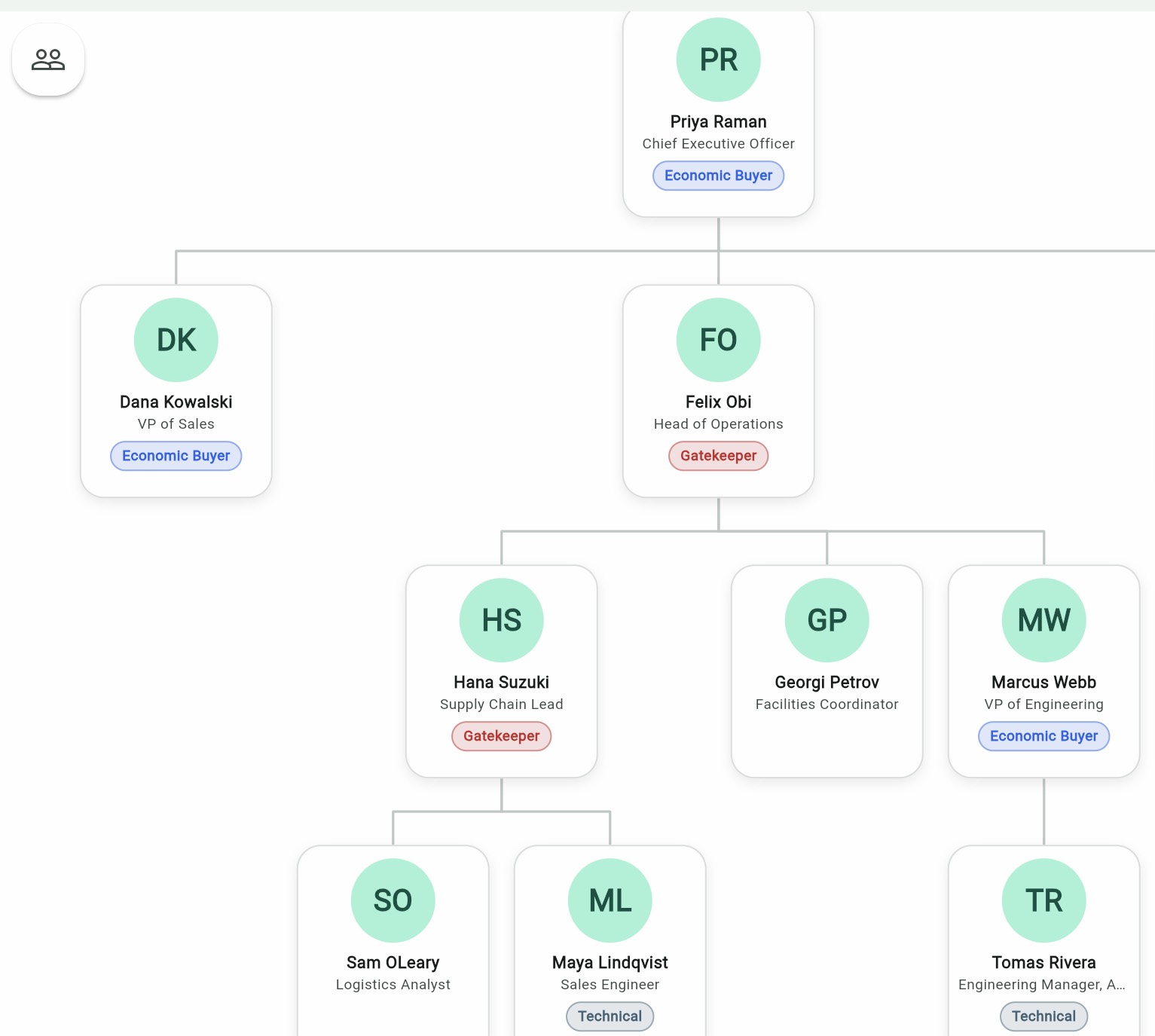
Task: Click the name Marcus Webb
Action: 1044,683
